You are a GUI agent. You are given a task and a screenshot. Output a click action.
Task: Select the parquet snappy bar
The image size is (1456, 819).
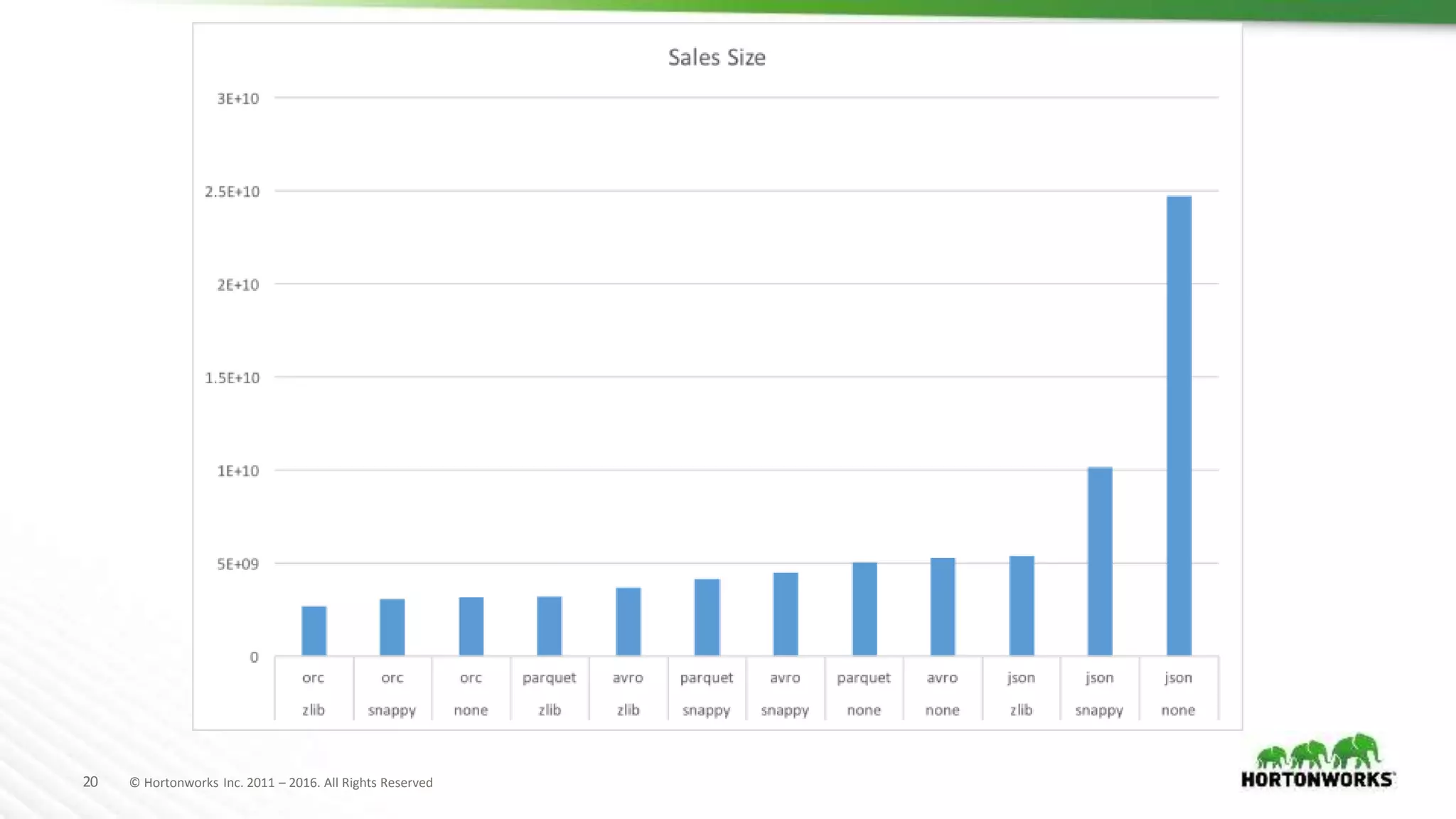coord(707,617)
